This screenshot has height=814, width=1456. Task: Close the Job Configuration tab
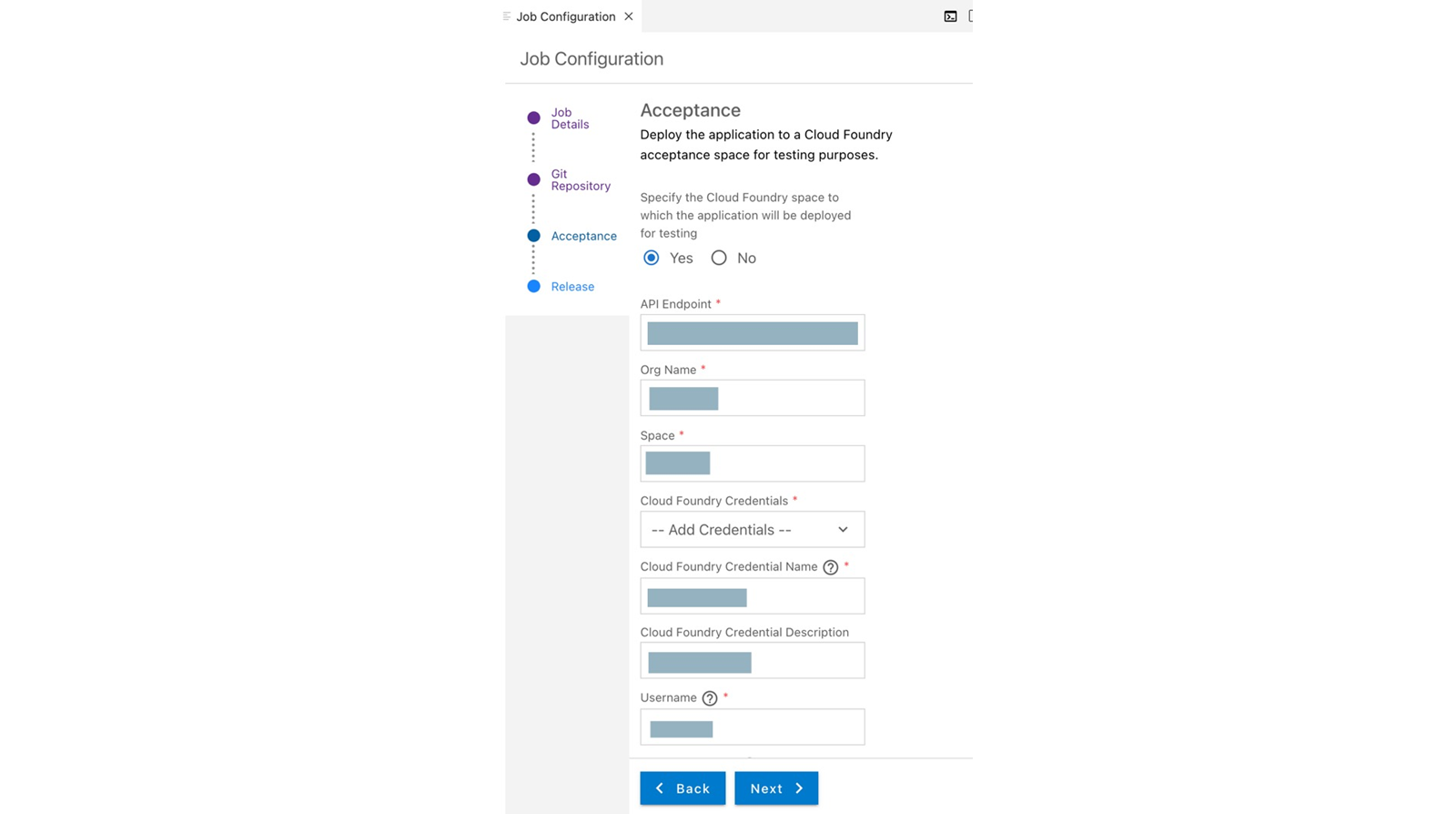point(629,16)
